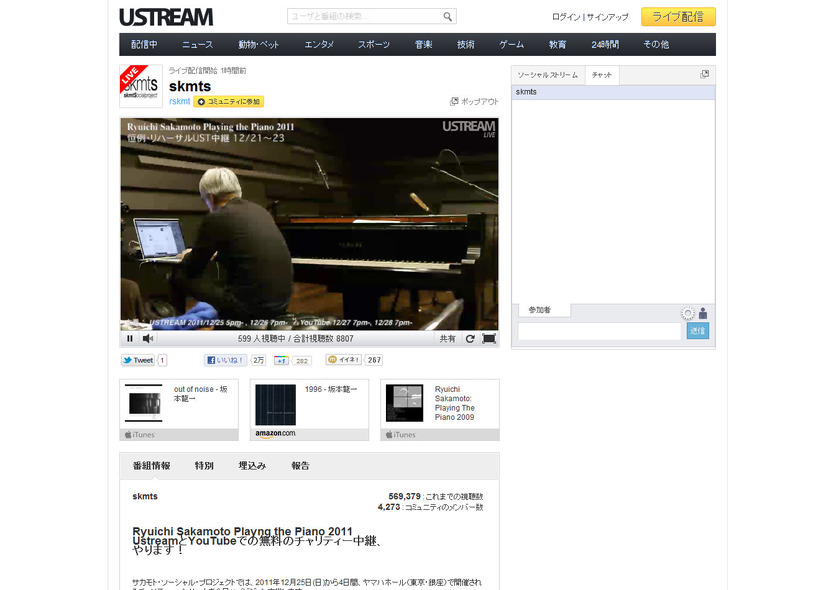This screenshot has height=590, width=826.
Task: Click the Facebook いいね! like button
Action: coord(225,360)
